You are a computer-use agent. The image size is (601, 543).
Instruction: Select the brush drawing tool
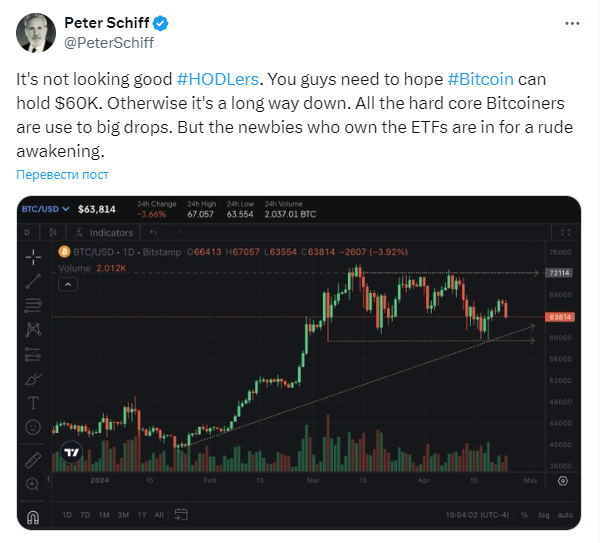pos(33,378)
